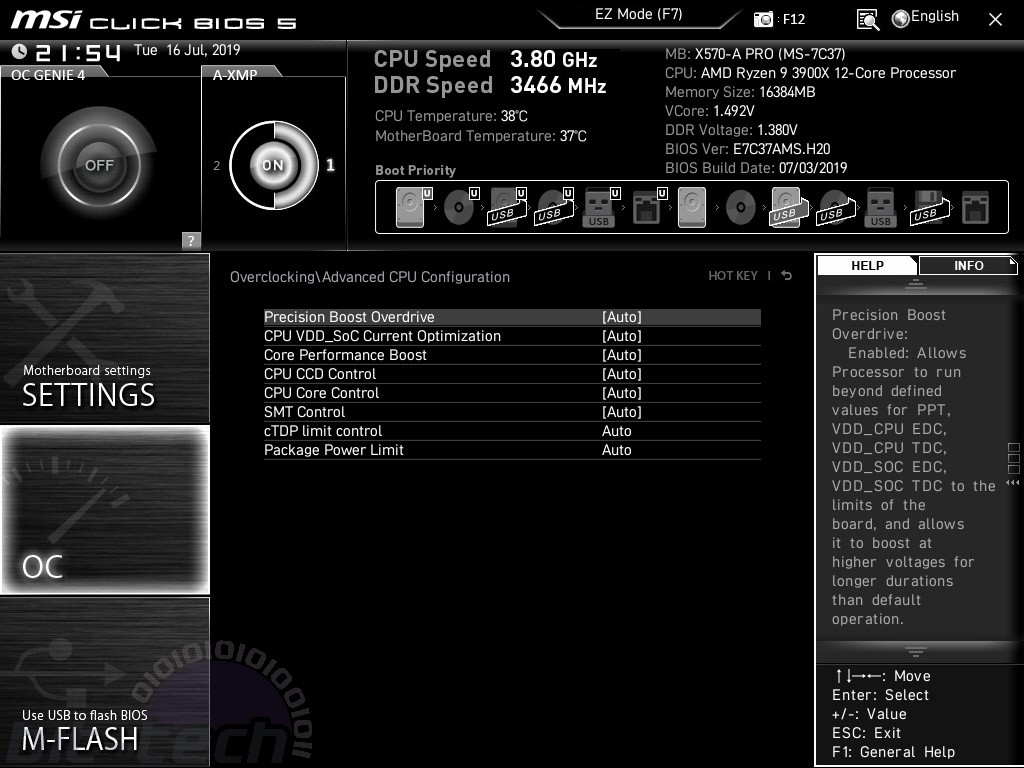Take a screenshot with the F12 camera icon

click(763, 19)
